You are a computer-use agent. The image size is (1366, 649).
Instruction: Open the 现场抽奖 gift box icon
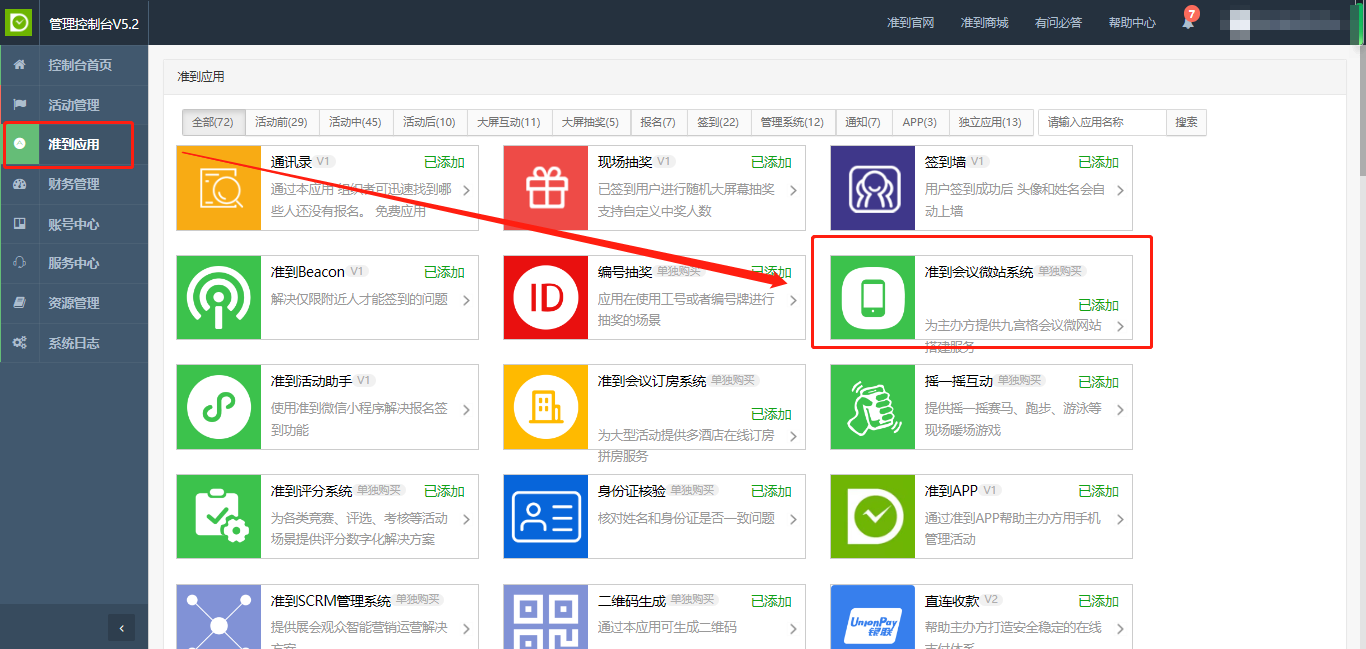545,188
